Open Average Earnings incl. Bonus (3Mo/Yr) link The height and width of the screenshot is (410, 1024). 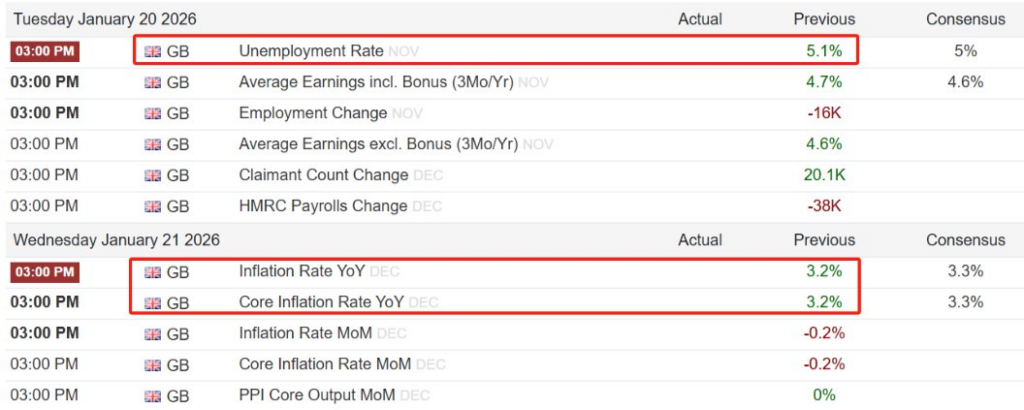click(376, 82)
